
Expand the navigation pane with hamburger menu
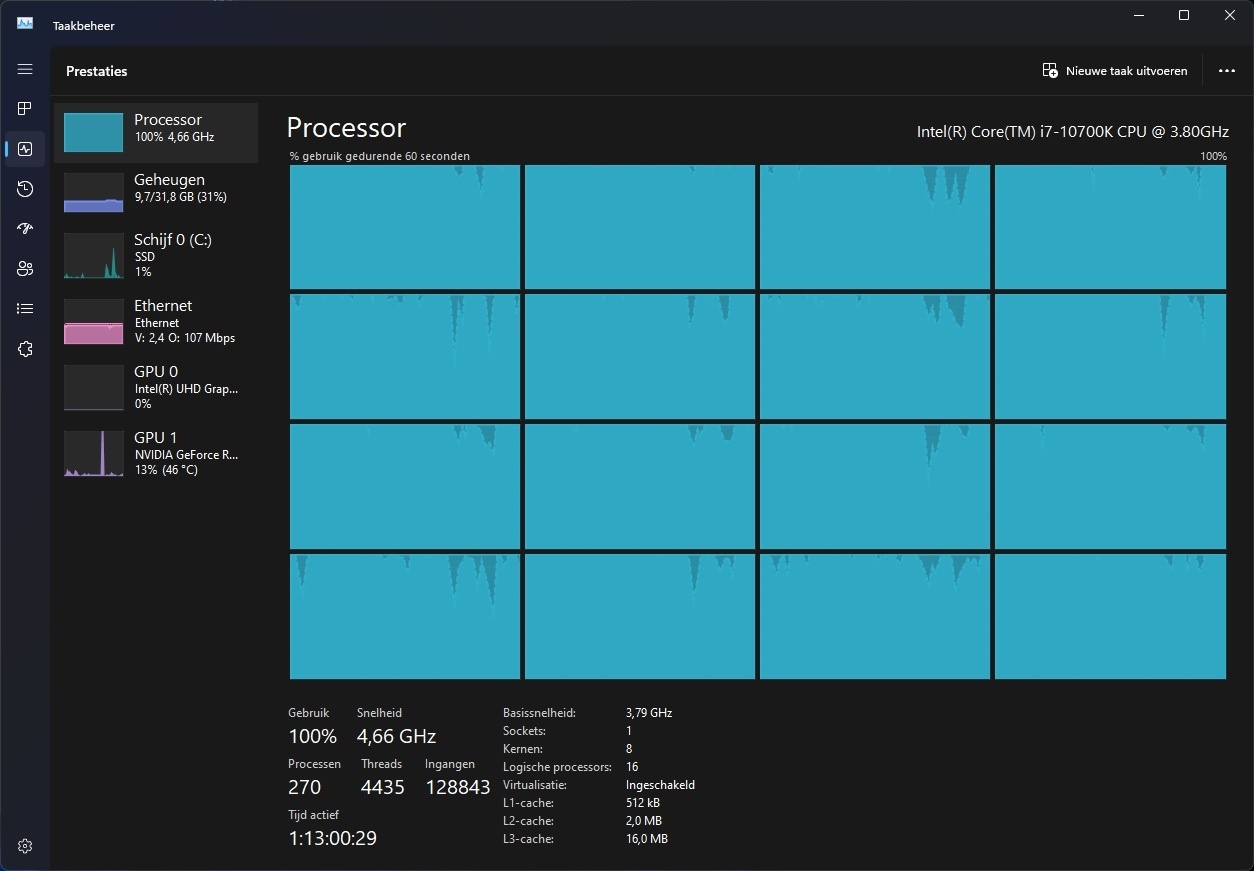click(25, 69)
